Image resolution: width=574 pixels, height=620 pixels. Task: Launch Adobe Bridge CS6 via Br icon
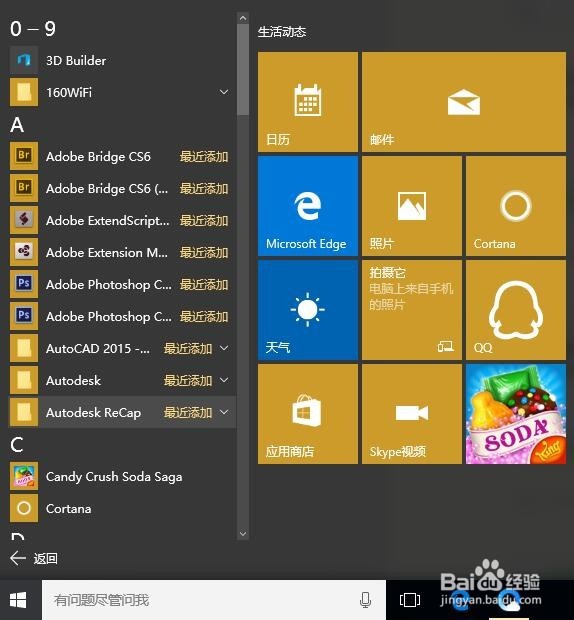[x=24, y=156]
